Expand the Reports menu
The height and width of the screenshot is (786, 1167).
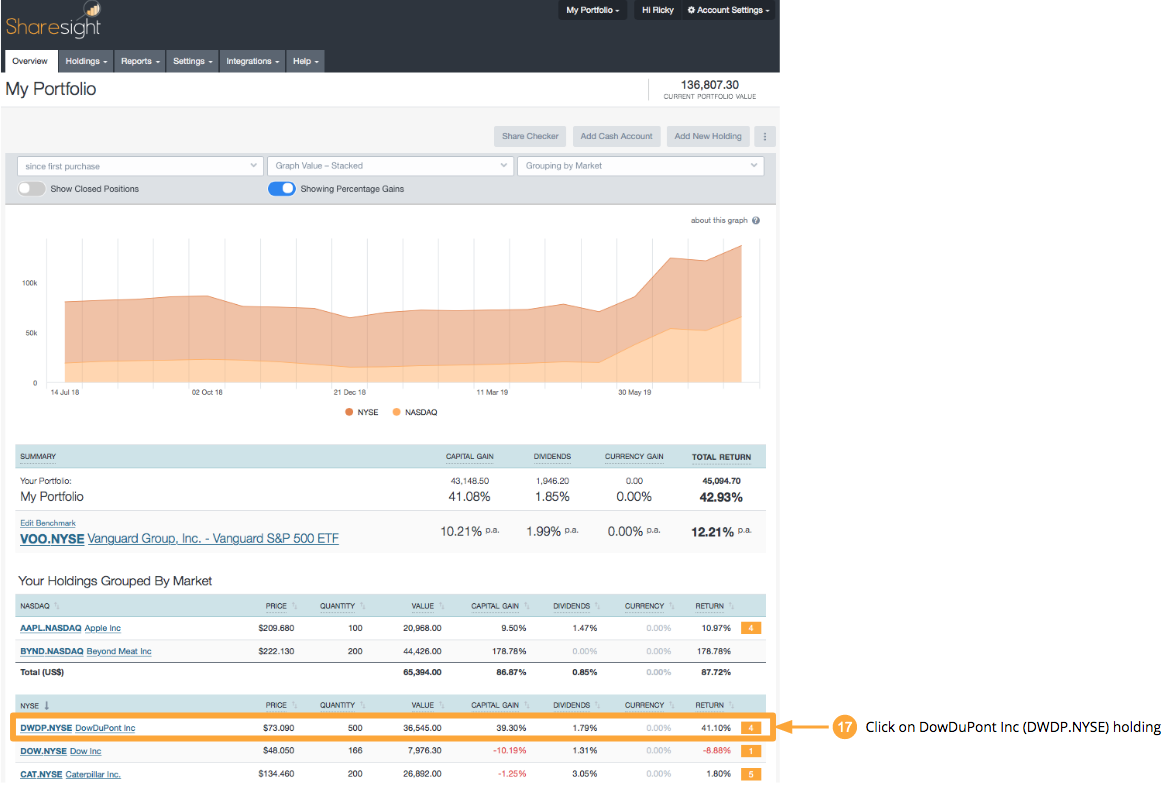pos(140,61)
